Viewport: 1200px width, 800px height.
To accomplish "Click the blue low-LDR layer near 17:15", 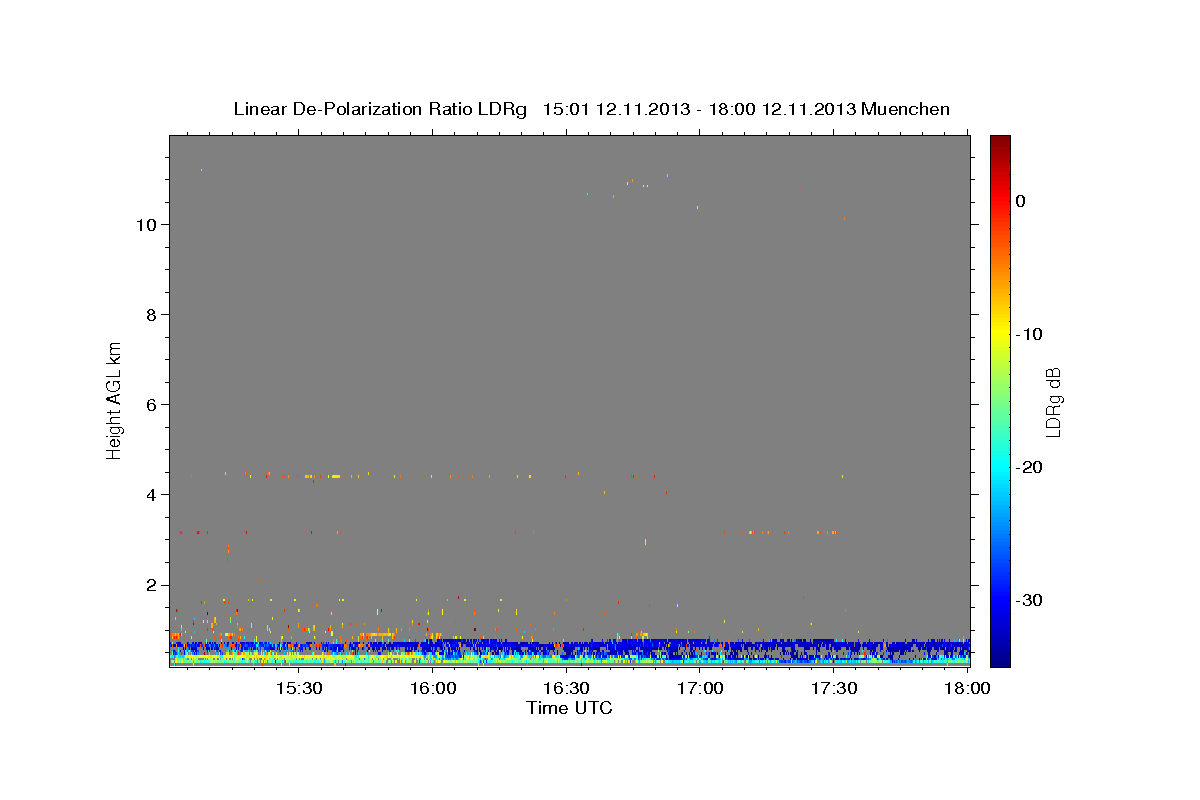I will click(x=767, y=645).
